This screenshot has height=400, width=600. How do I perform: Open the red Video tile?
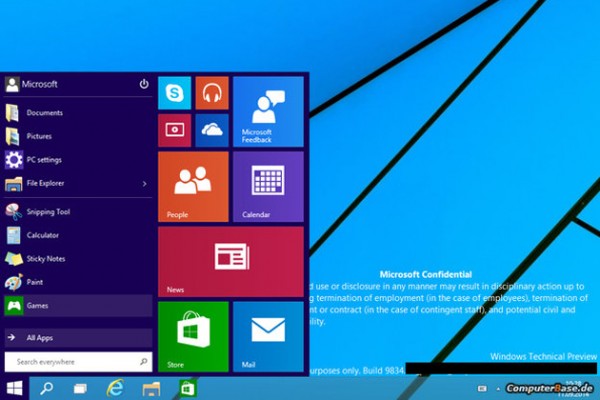174,130
